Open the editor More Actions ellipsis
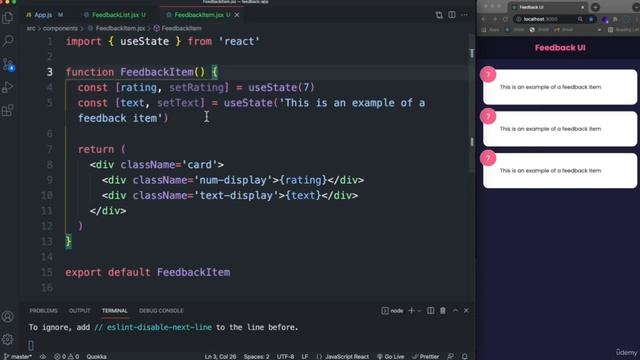The image size is (640, 360). (x=464, y=15)
